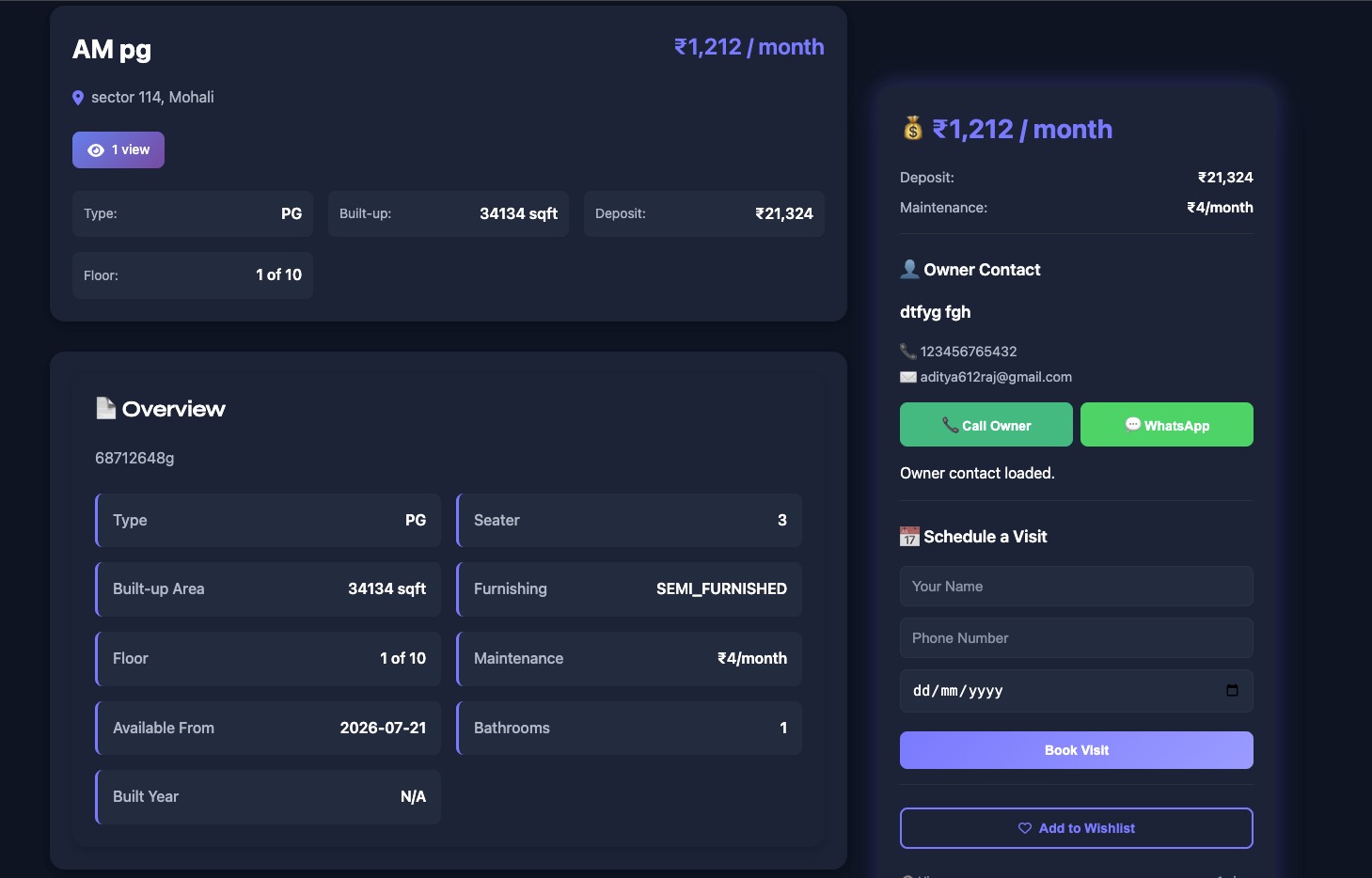The width and height of the screenshot is (1372, 878).
Task: Click the document icon next to Overview
Action: point(106,408)
